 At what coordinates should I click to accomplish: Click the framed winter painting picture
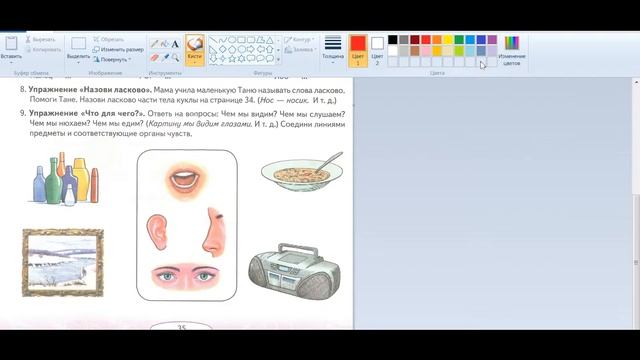coord(63,262)
